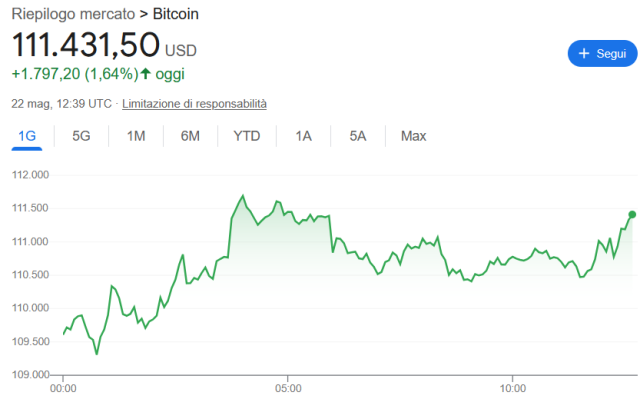The width and height of the screenshot is (640, 399).
Task: Click the 10:00 time axis label
Action: click(x=513, y=388)
